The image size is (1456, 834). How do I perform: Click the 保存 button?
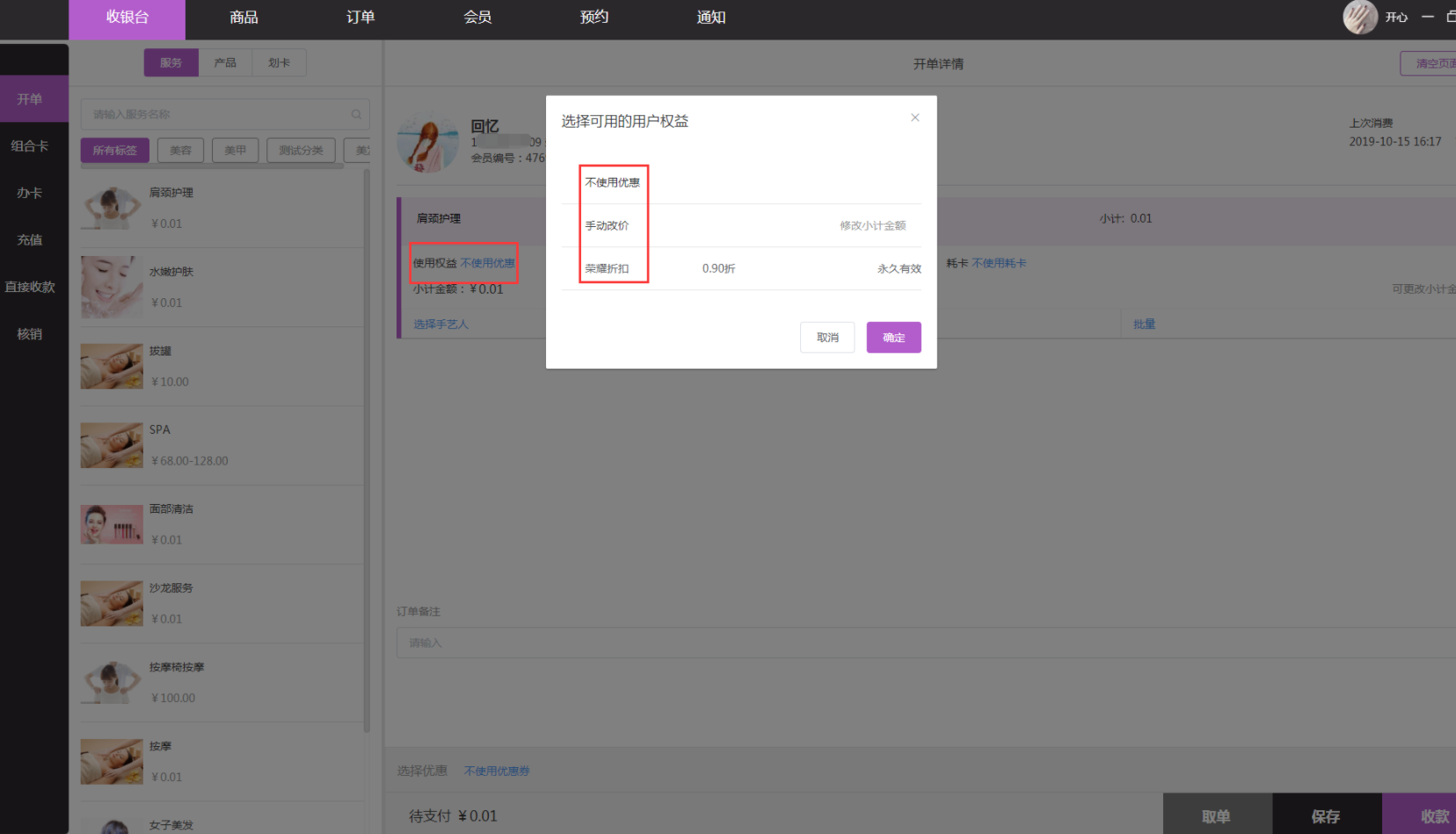(1326, 814)
